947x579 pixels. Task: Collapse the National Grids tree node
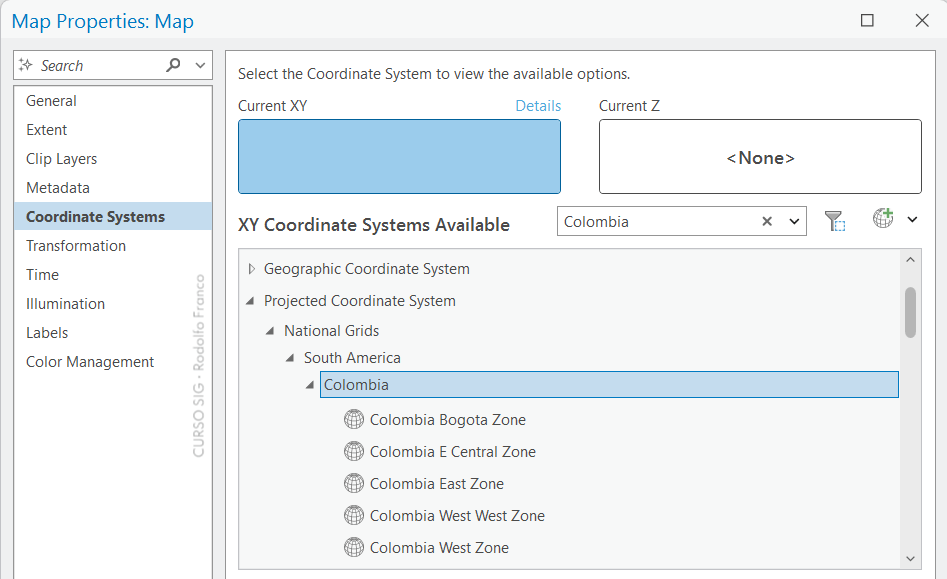270,331
